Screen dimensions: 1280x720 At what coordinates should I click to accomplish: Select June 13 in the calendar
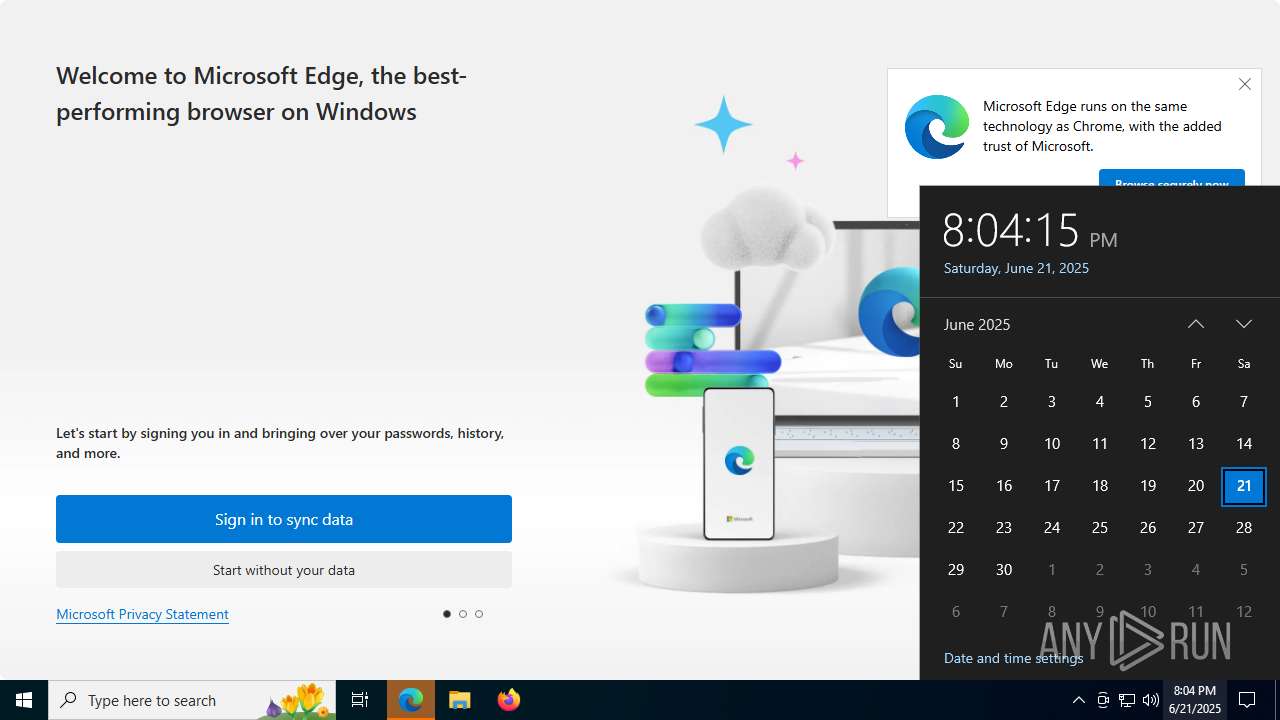(1196, 444)
